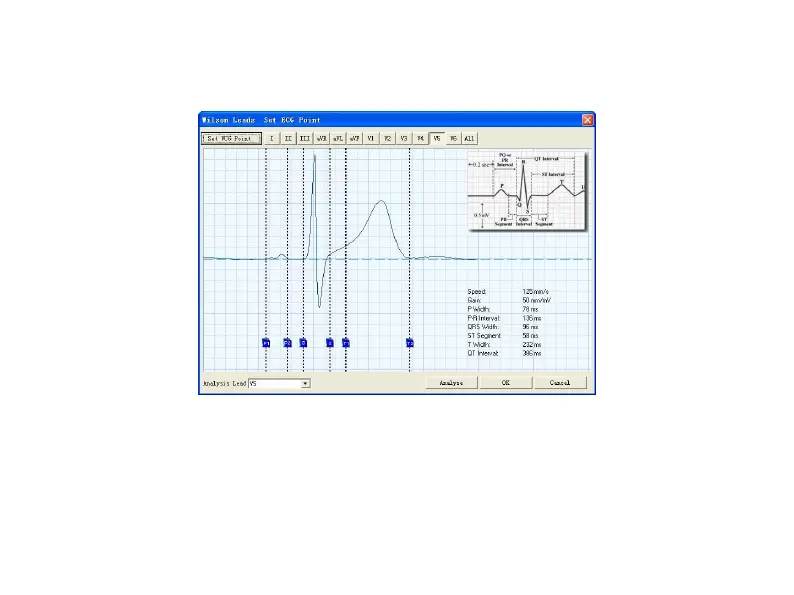Screen dimensions: 794x595
Task: Click the P Width value 78 ms
Action: pos(530,309)
